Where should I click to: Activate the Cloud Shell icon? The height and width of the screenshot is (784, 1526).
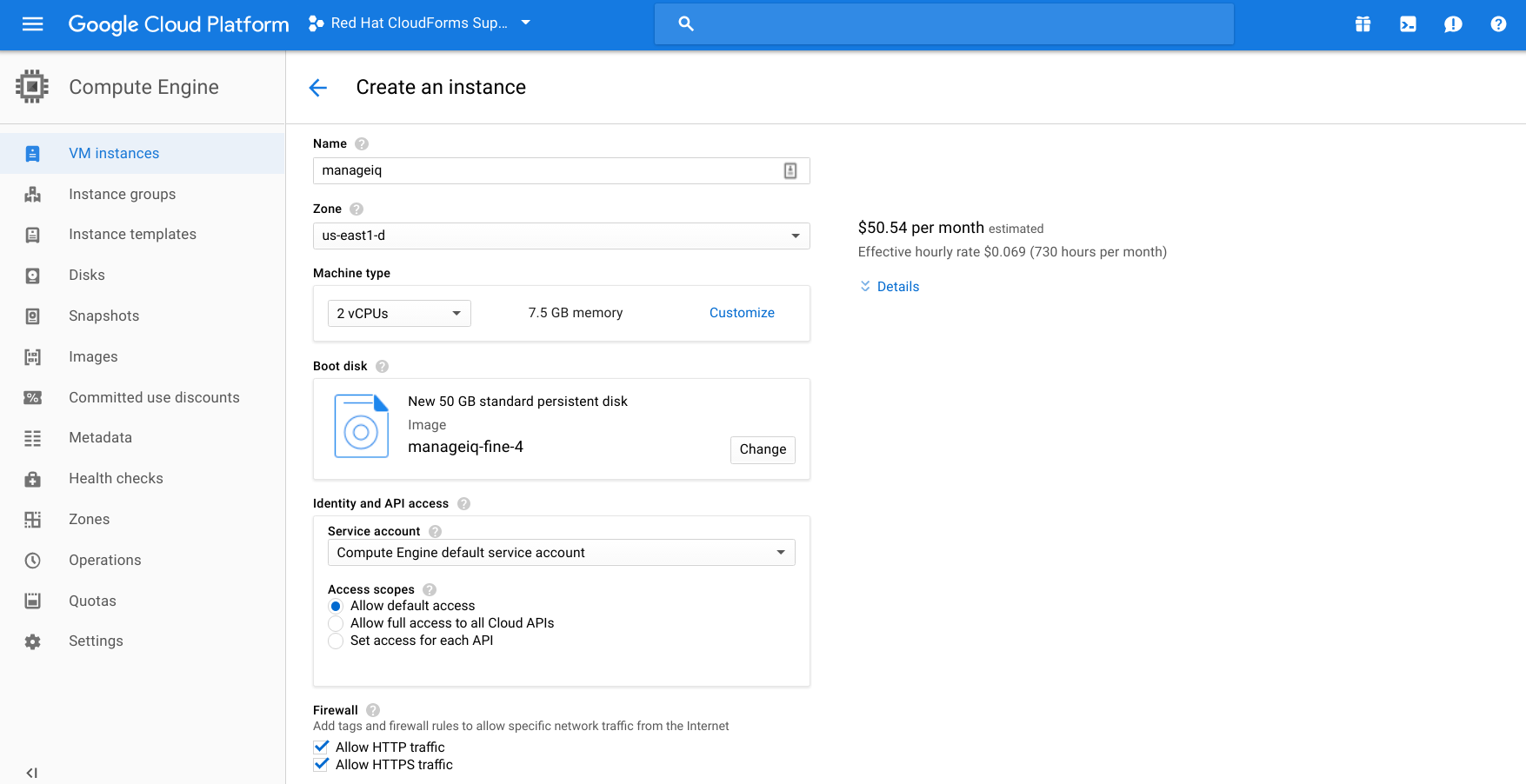coord(1408,24)
